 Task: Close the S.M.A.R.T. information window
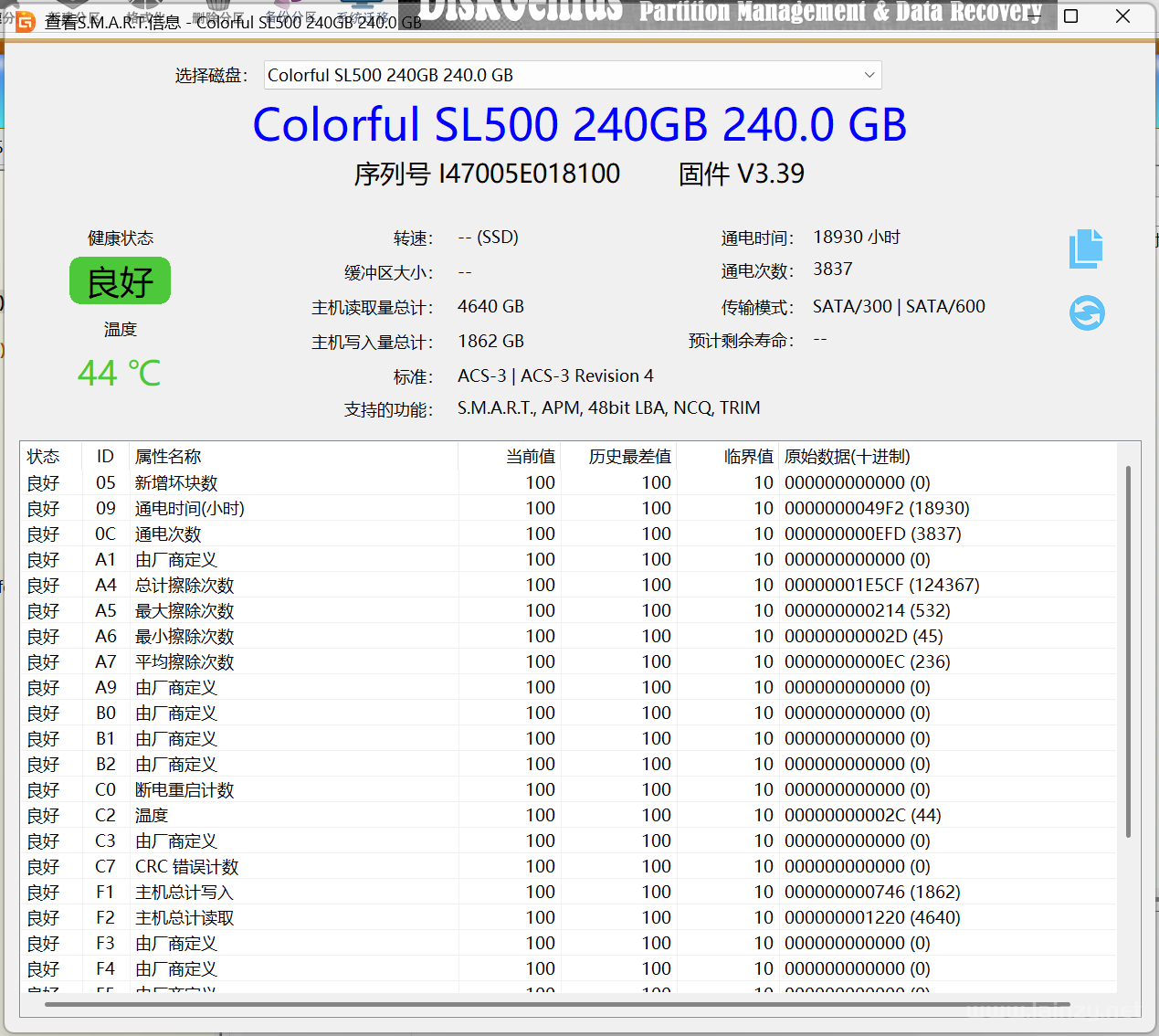coord(1122,16)
